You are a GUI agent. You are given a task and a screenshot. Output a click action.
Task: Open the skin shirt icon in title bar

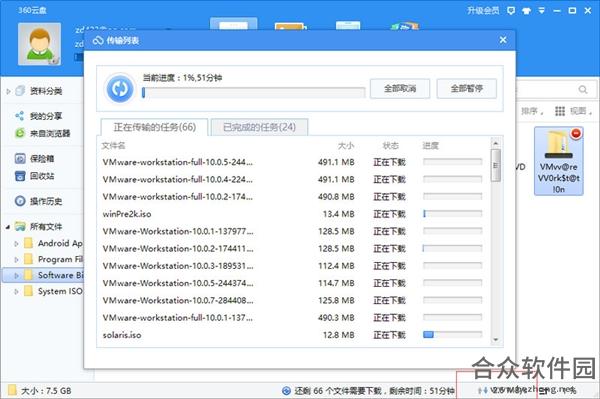pyautogui.click(x=527, y=11)
